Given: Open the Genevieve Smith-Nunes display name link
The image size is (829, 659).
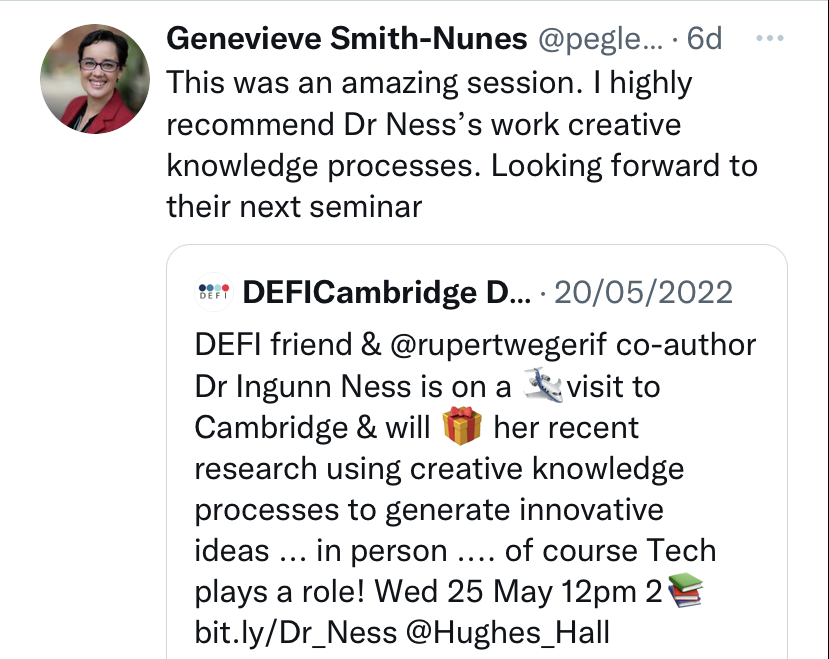Looking at the screenshot, I should [346, 39].
